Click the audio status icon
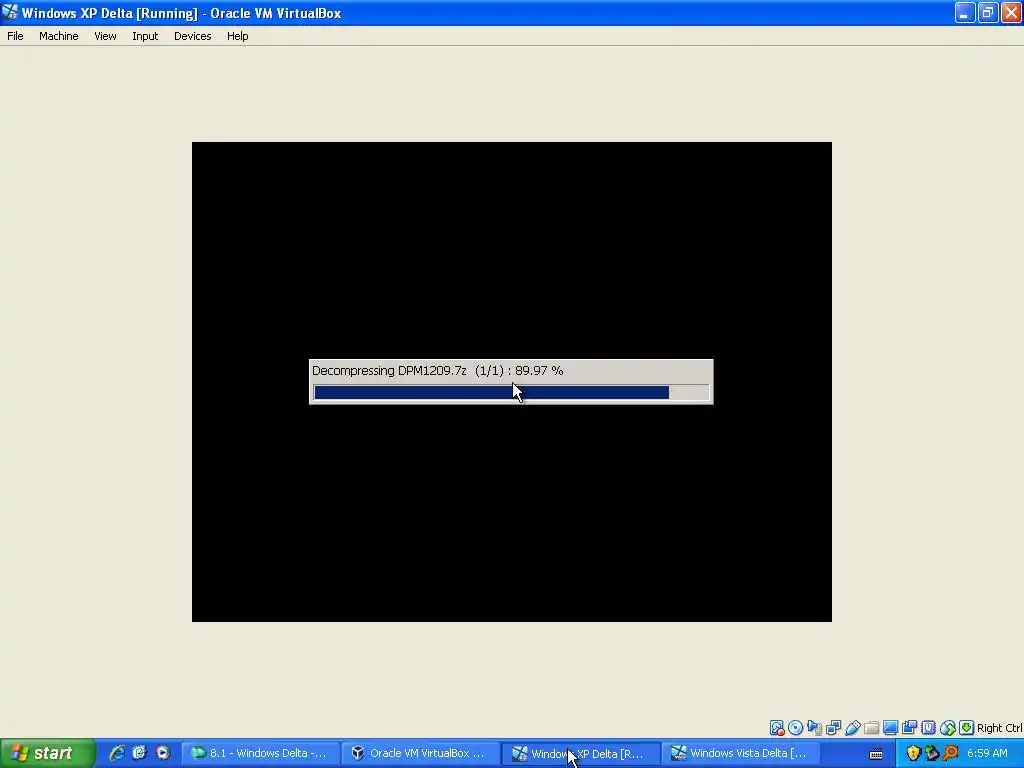The height and width of the screenshot is (768, 1024). tap(814, 728)
